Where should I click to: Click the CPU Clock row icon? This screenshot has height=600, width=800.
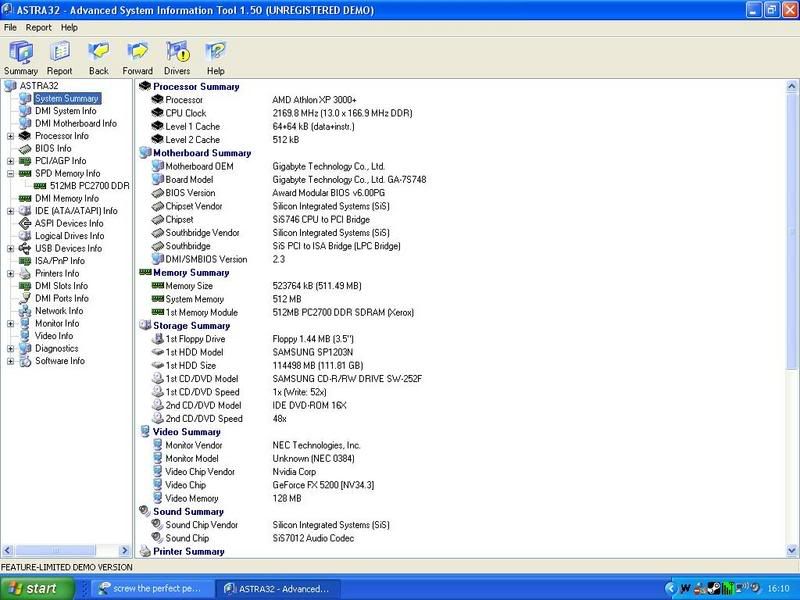pos(158,113)
